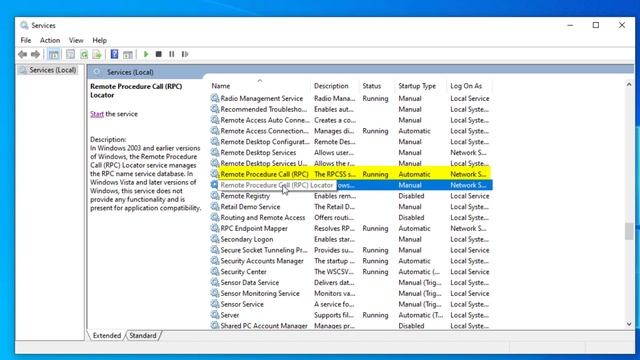Click the gear icon of Sensor Data Service
The image size is (640, 360).
coord(215,282)
